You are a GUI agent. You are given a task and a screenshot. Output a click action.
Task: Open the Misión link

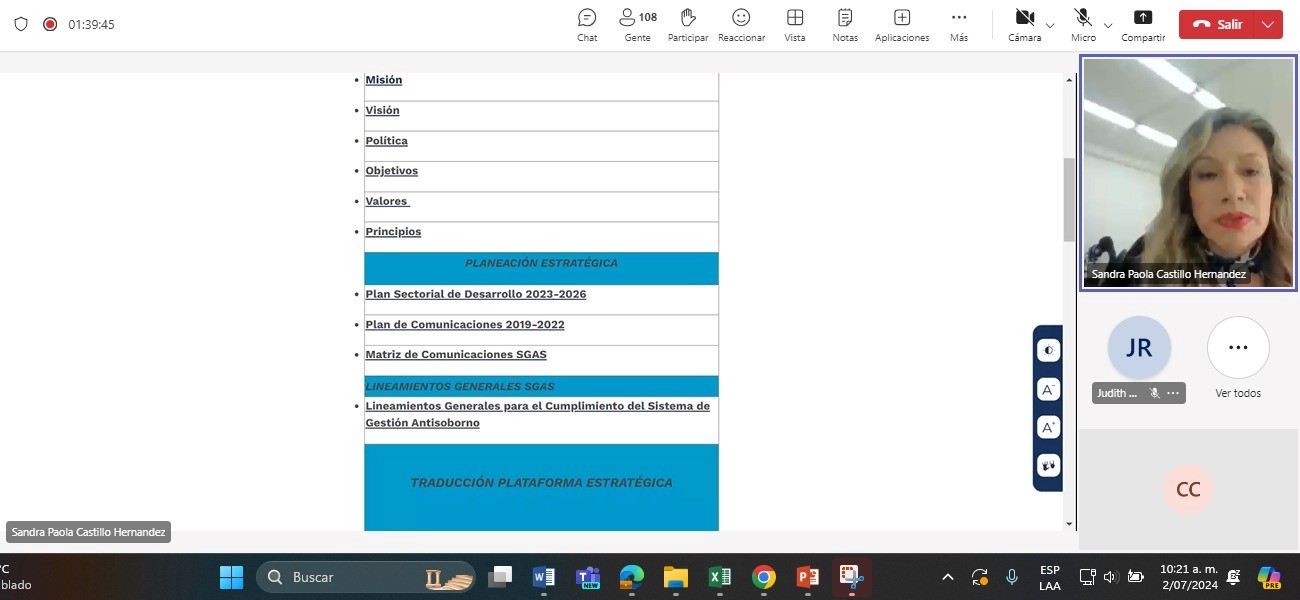(x=384, y=80)
